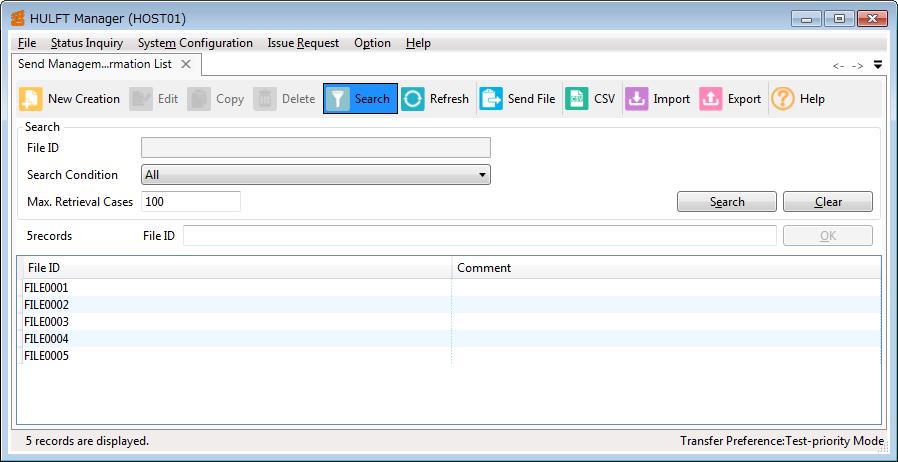This screenshot has height=462, width=898.
Task: Click the Search button in search panel
Action: pos(727,202)
